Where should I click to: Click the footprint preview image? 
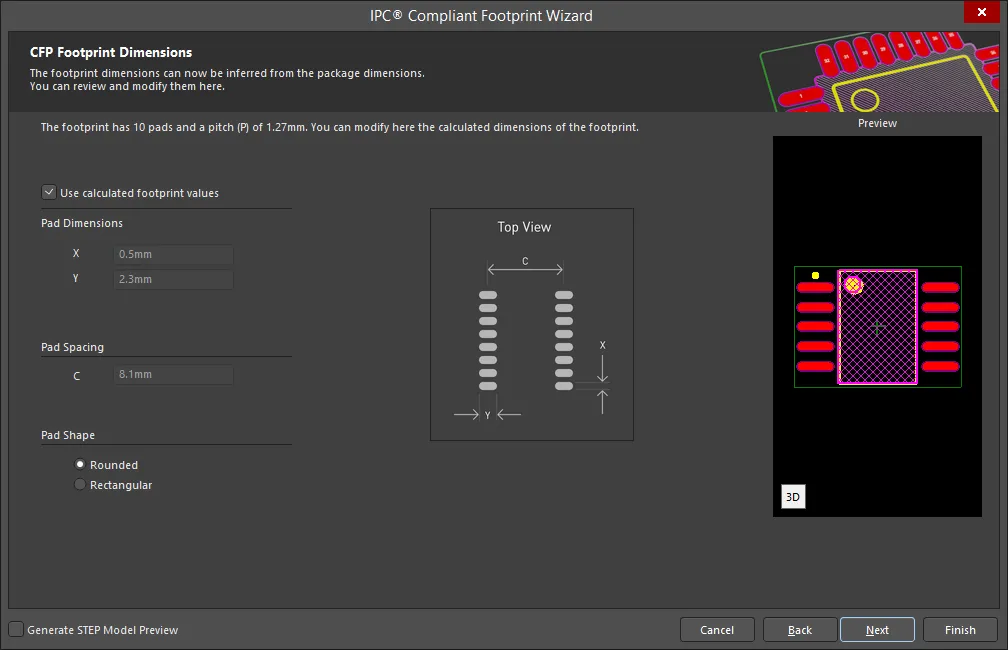coord(877,326)
